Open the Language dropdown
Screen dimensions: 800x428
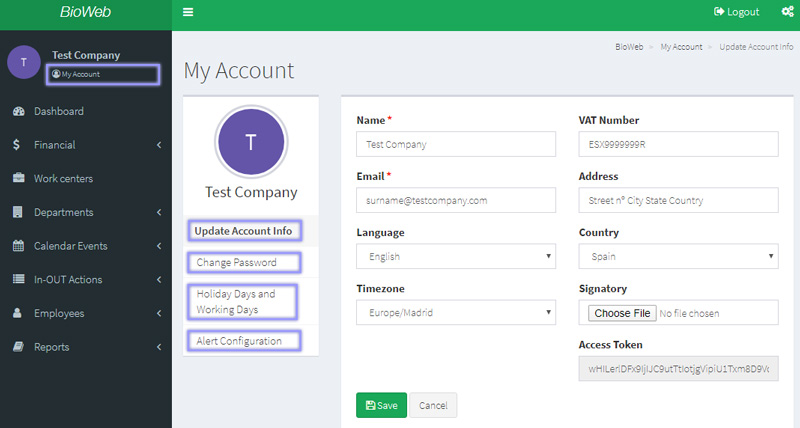click(x=455, y=257)
